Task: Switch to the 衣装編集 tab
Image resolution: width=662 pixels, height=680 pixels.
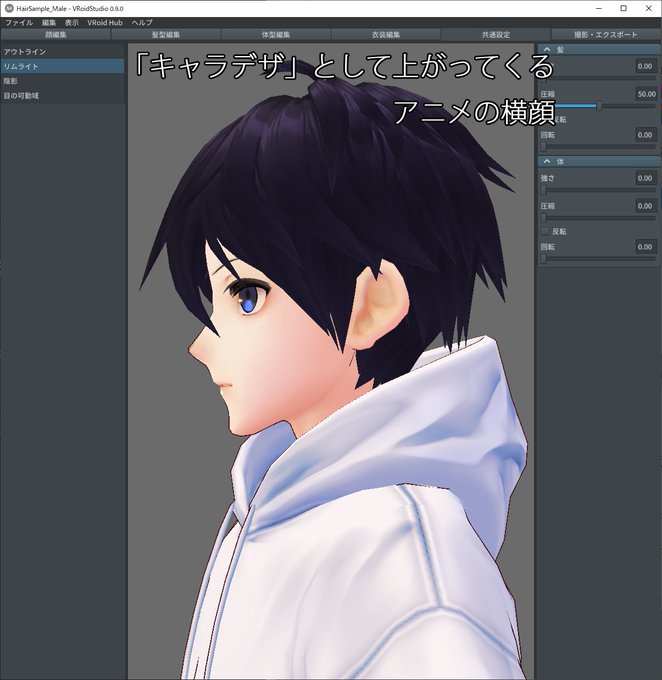Action: point(386,34)
